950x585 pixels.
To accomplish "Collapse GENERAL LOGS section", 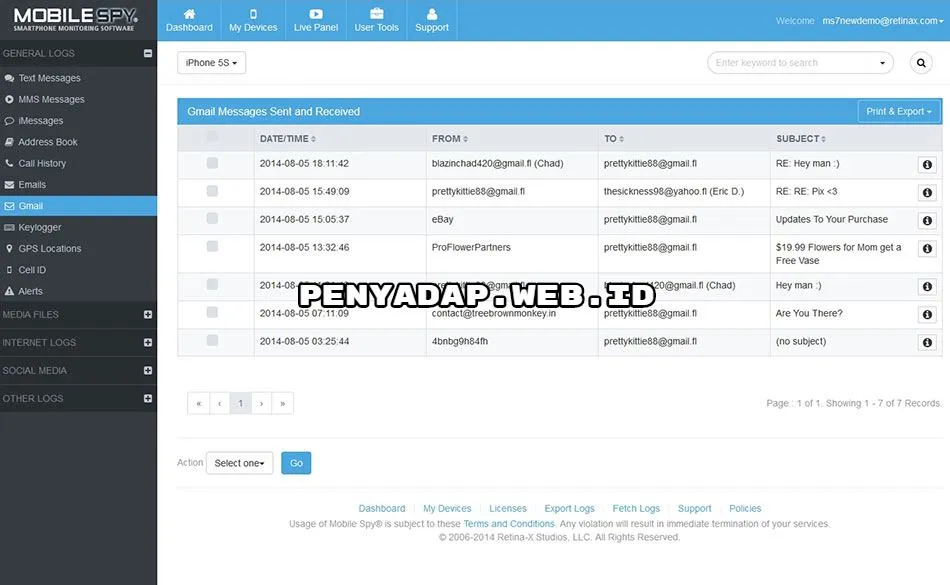I will [148, 53].
